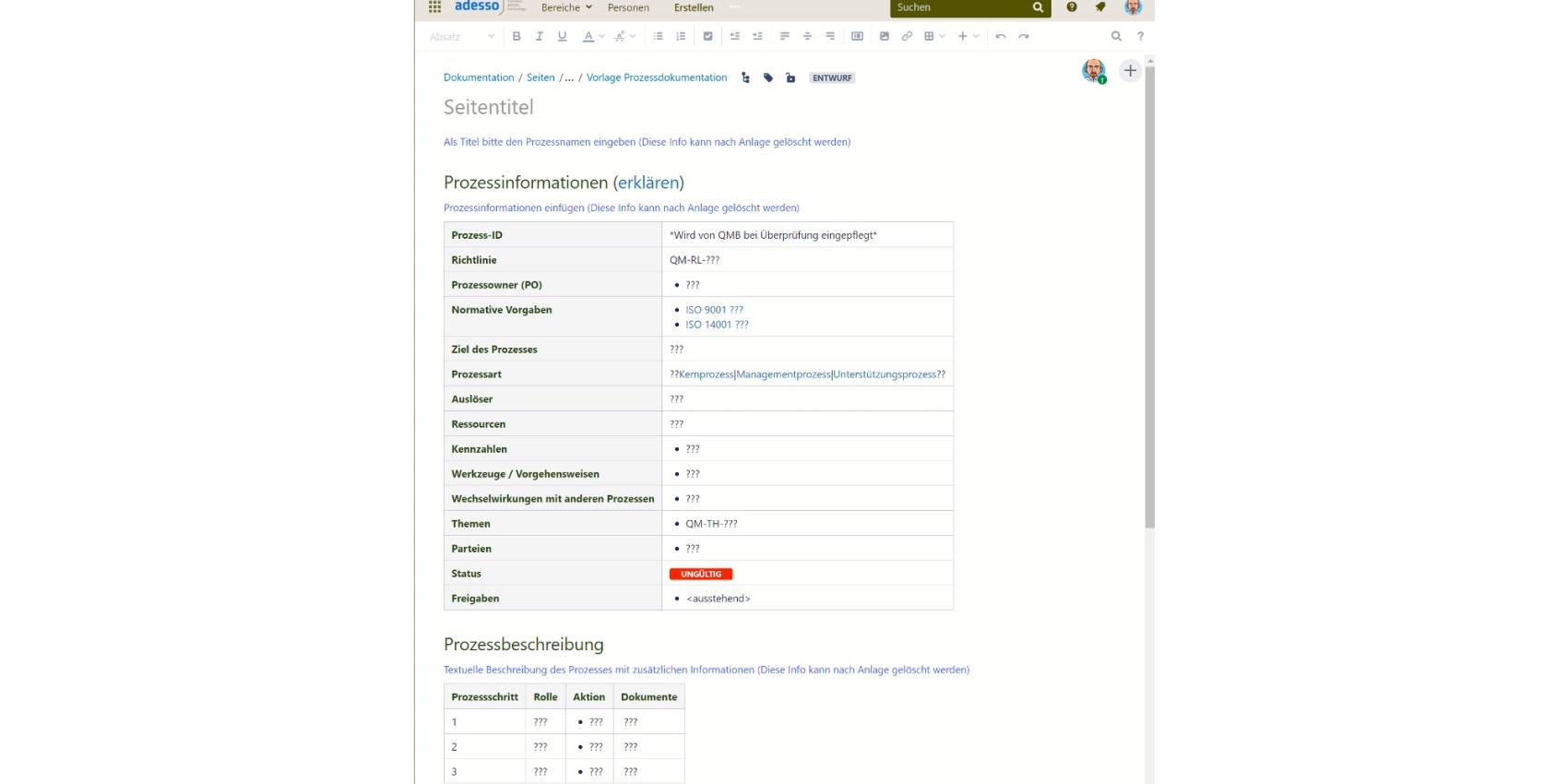Align text left

(x=785, y=37)
